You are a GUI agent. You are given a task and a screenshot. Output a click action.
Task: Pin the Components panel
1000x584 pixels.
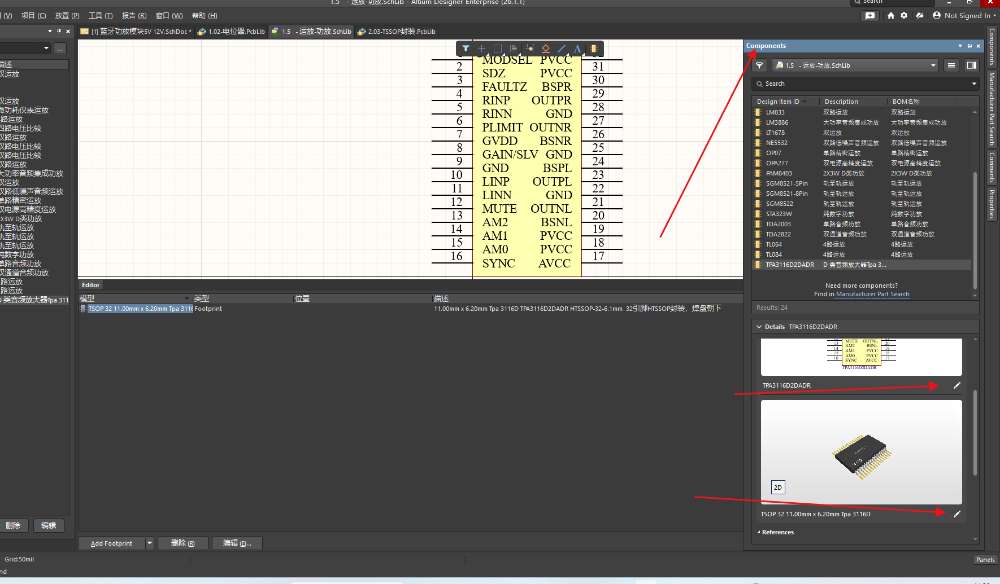click(969, 46)
